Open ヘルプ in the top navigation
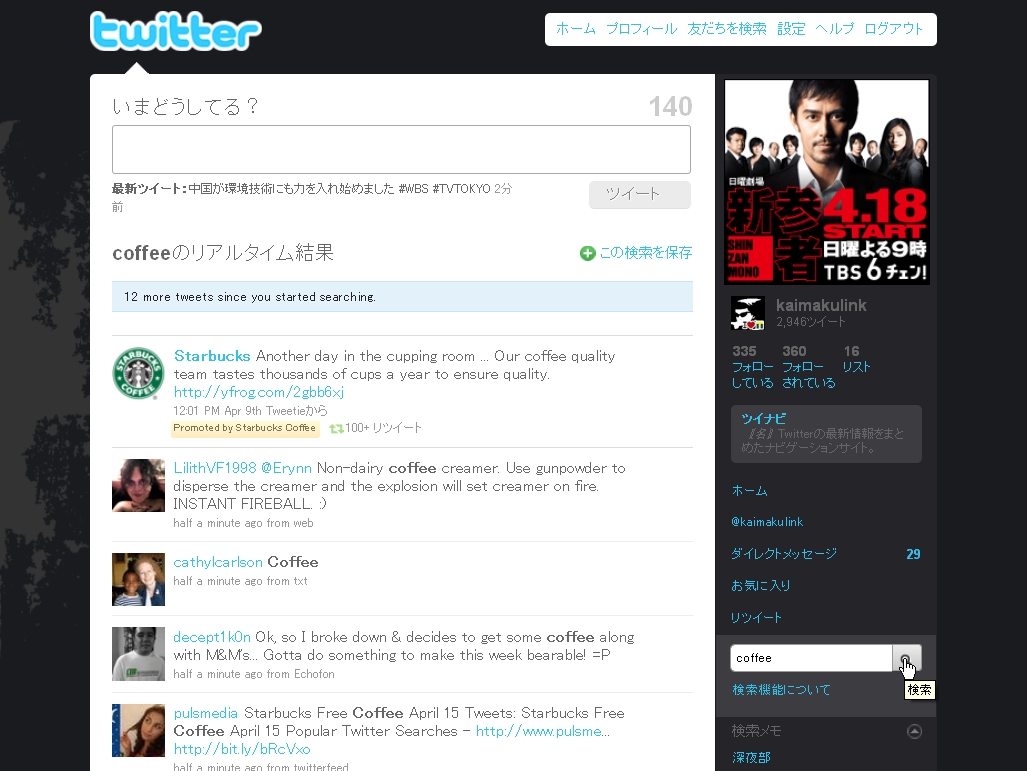This screenshot has width=1027, height=771. [834, 29]
